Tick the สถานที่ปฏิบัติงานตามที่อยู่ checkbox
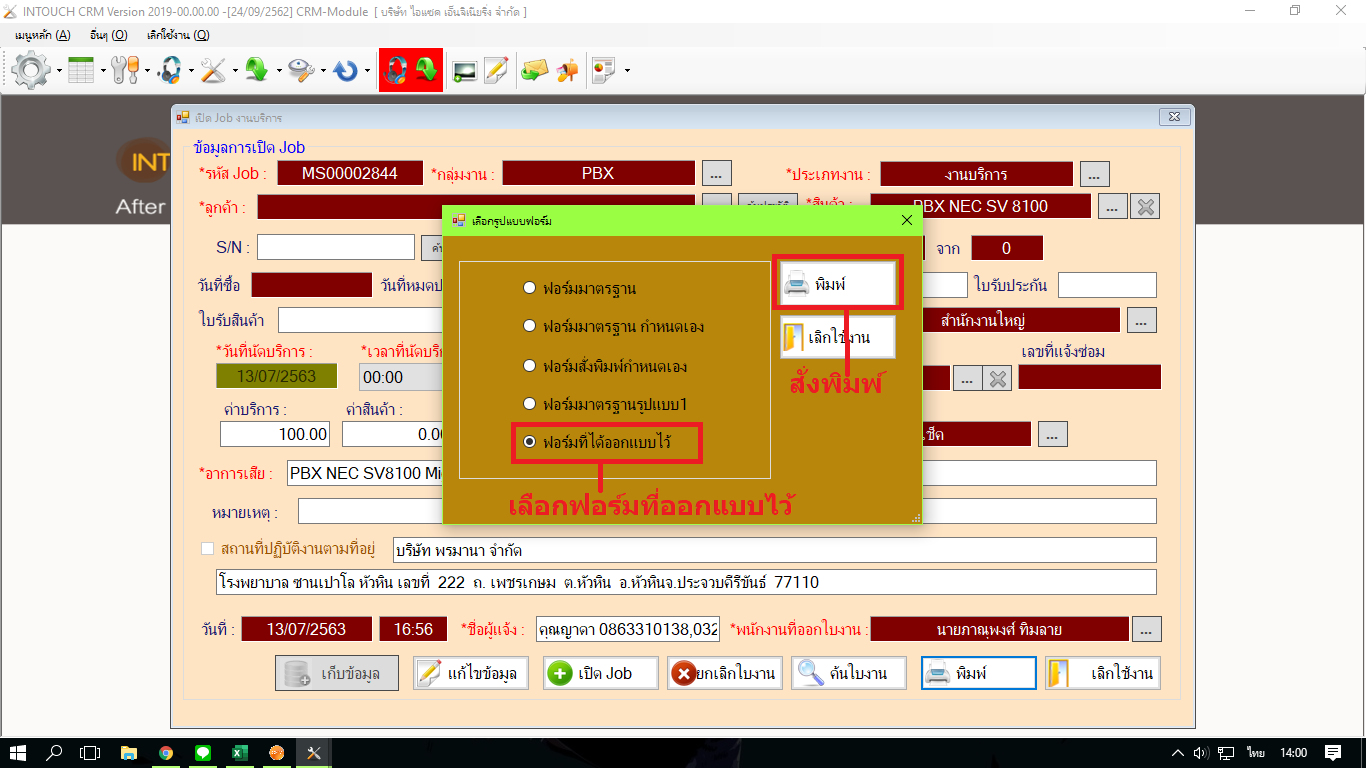Image resolution: width=1366 pixels, height=768 pixels. point(208,549)
